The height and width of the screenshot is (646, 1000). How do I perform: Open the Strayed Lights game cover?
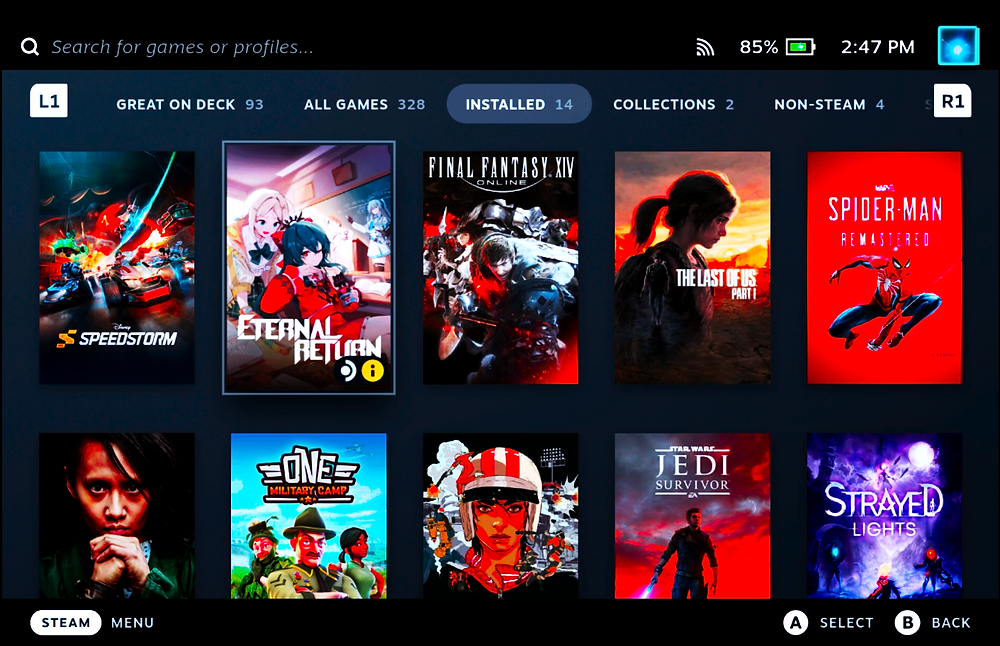(x=885, y=516)
